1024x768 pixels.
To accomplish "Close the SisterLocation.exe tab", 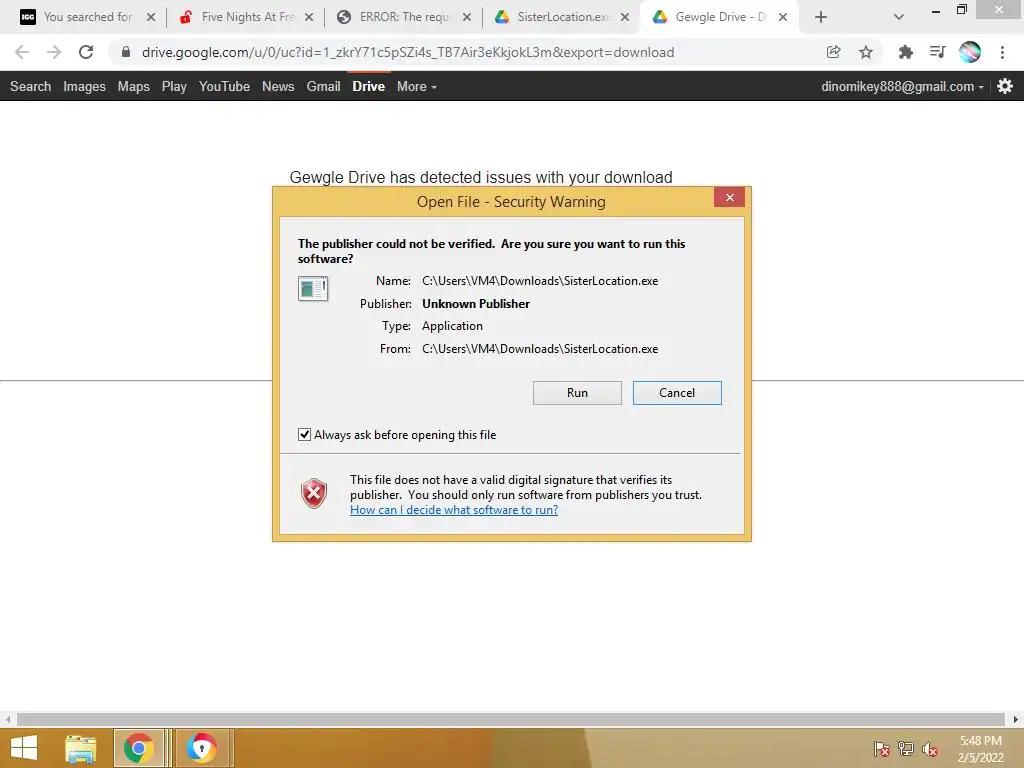I will (x=625, y=17).
